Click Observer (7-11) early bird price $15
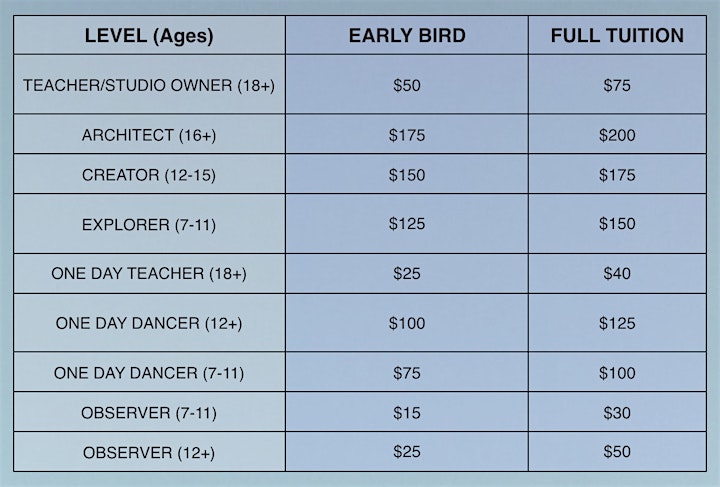The width and height of the screenshot is (720, 487). click(407, 413)
